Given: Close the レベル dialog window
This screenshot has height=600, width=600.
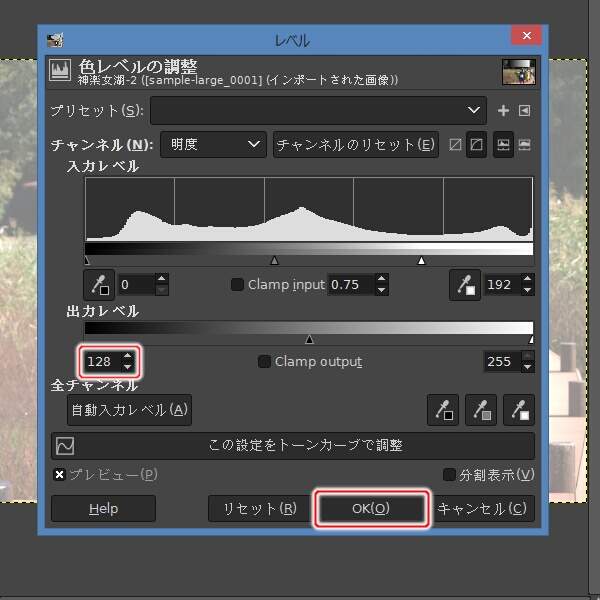Looking at the screenshot, I should 527,36.
